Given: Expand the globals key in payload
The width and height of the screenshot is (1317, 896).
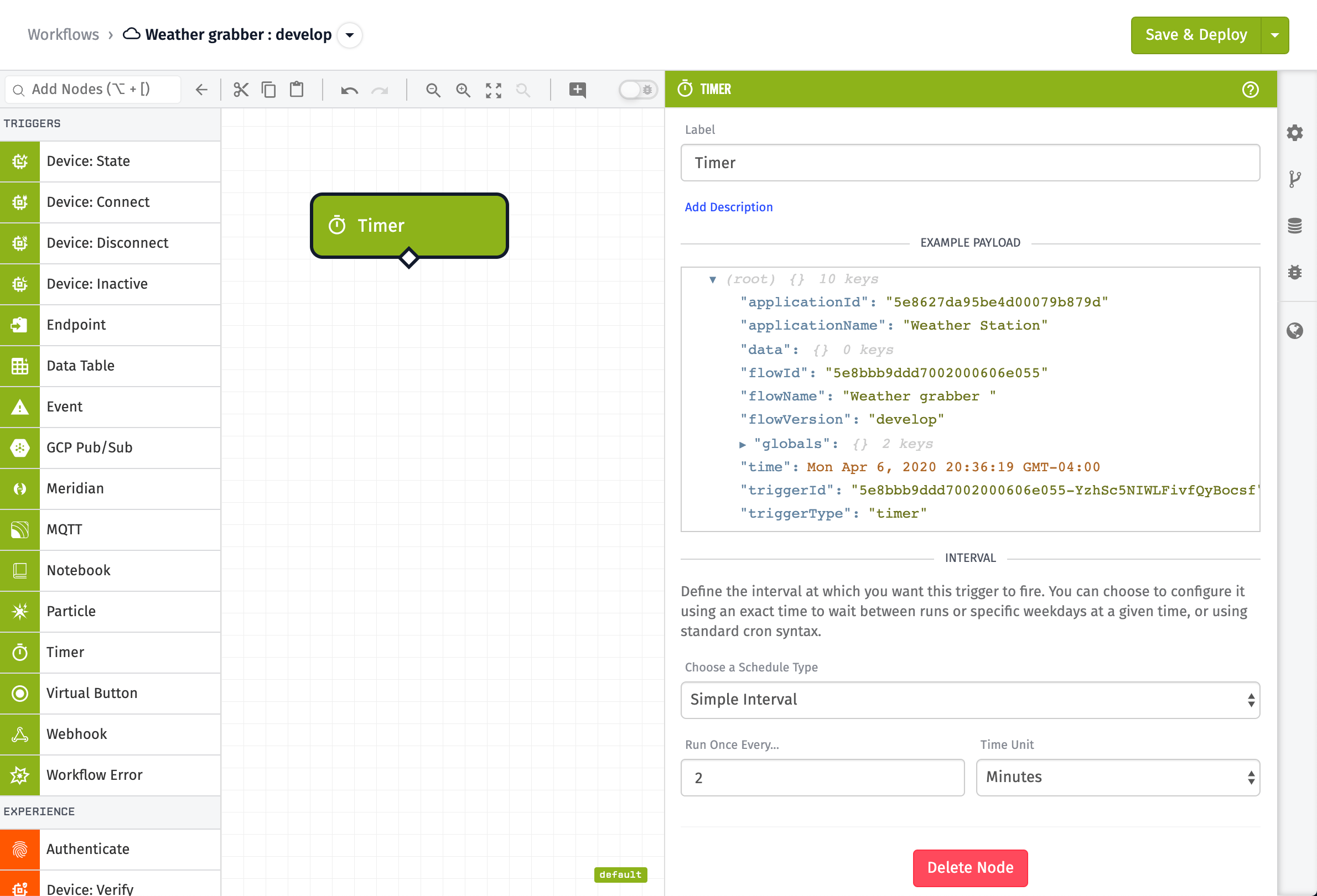Looking at the screenshot, I should pos(742,445).
